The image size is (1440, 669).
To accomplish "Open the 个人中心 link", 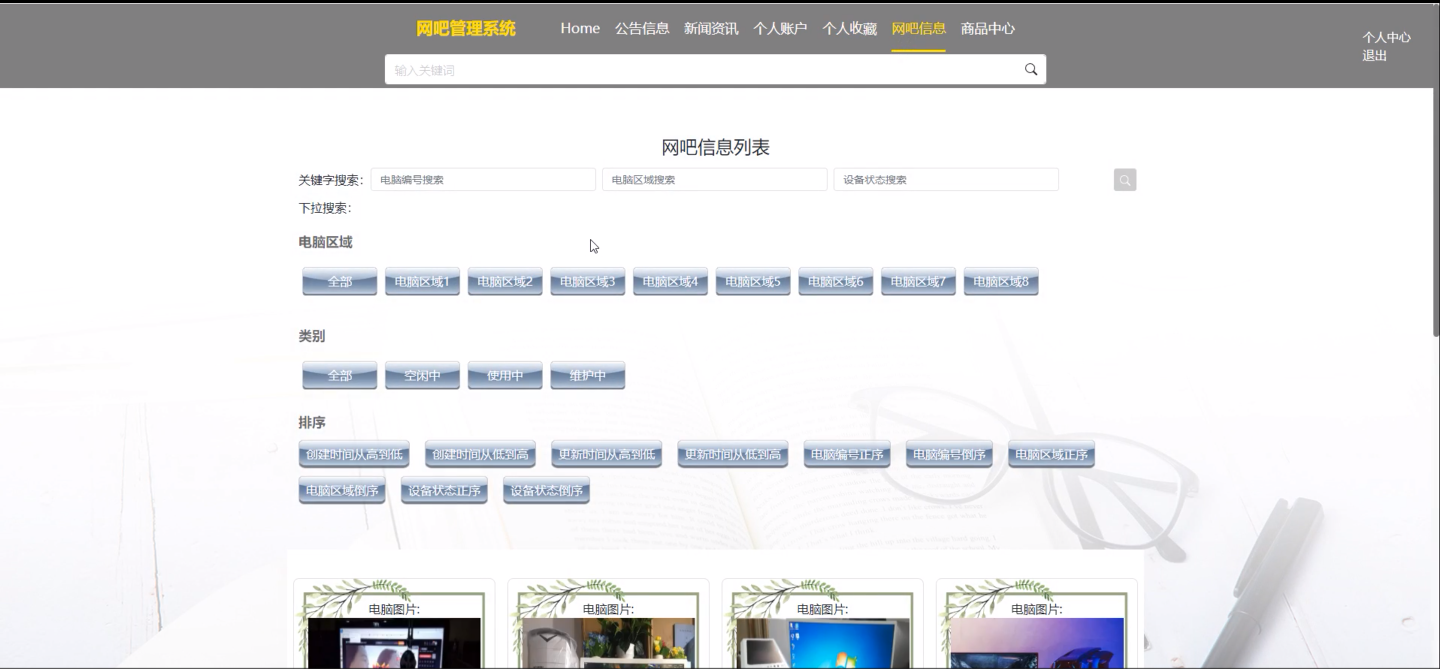I will point(1386,37).
